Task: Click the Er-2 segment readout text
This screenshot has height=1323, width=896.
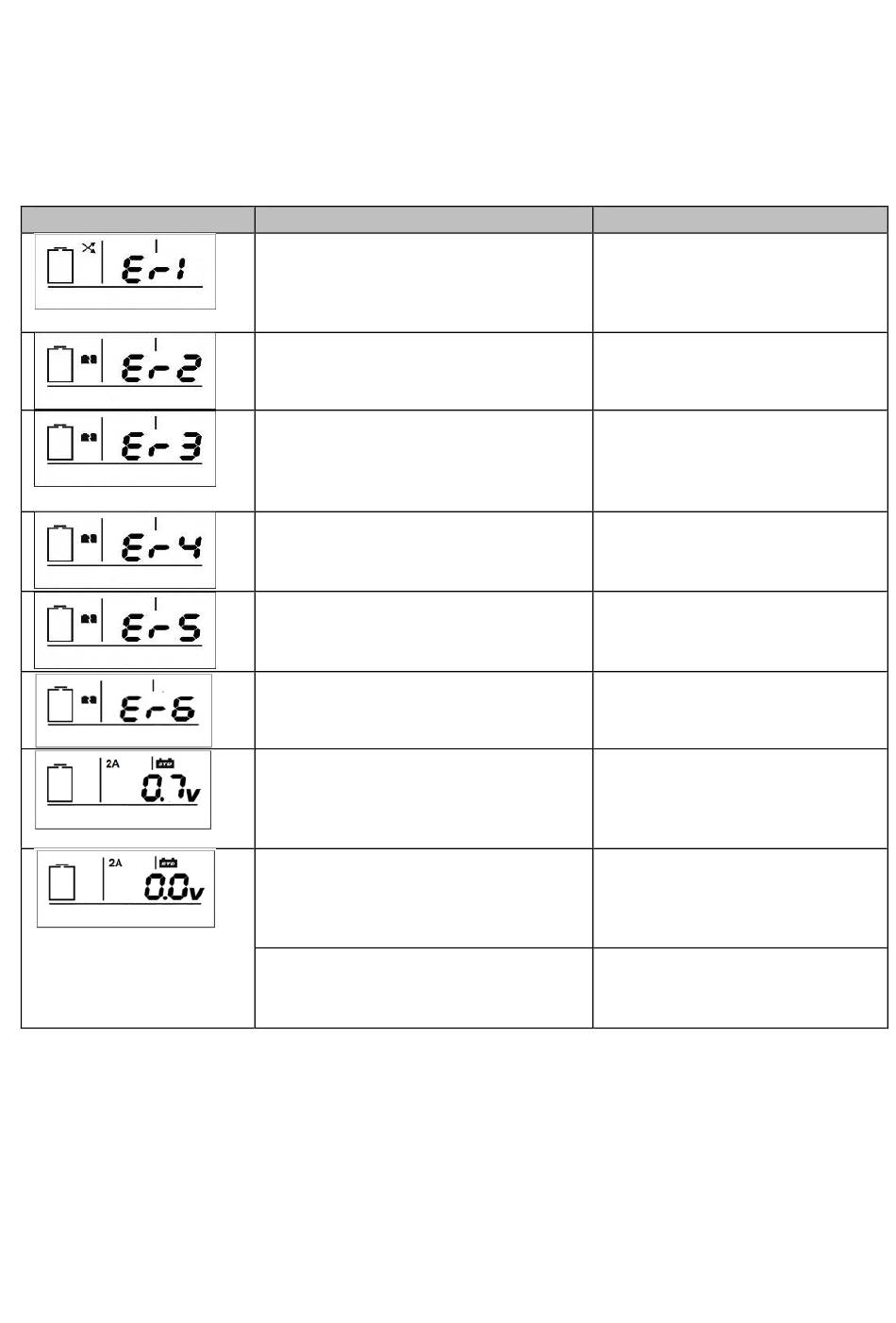Action: [161, 368]
